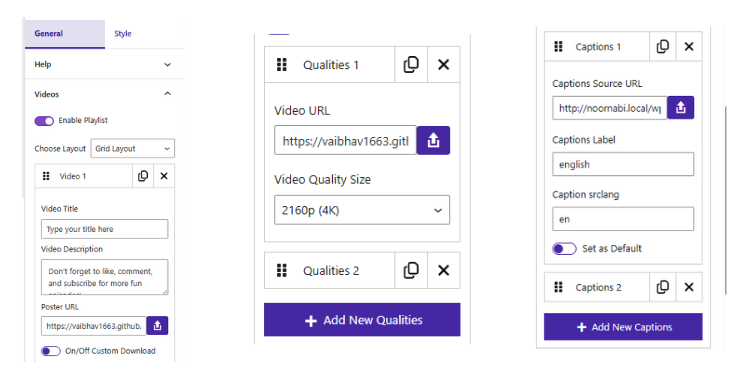Remove the Captions 1 item
736x377 pixels.
pos(689,46)
